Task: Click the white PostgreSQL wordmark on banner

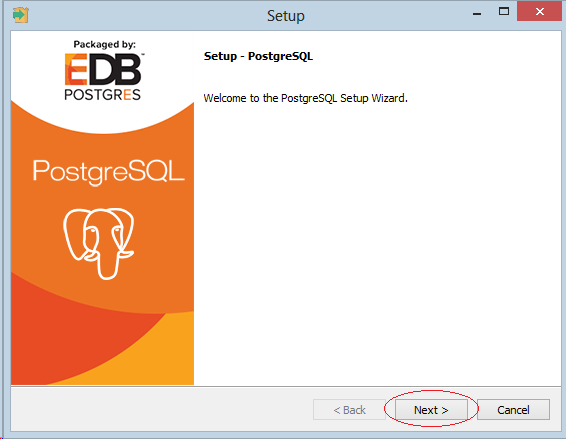Action: (109, 172)
